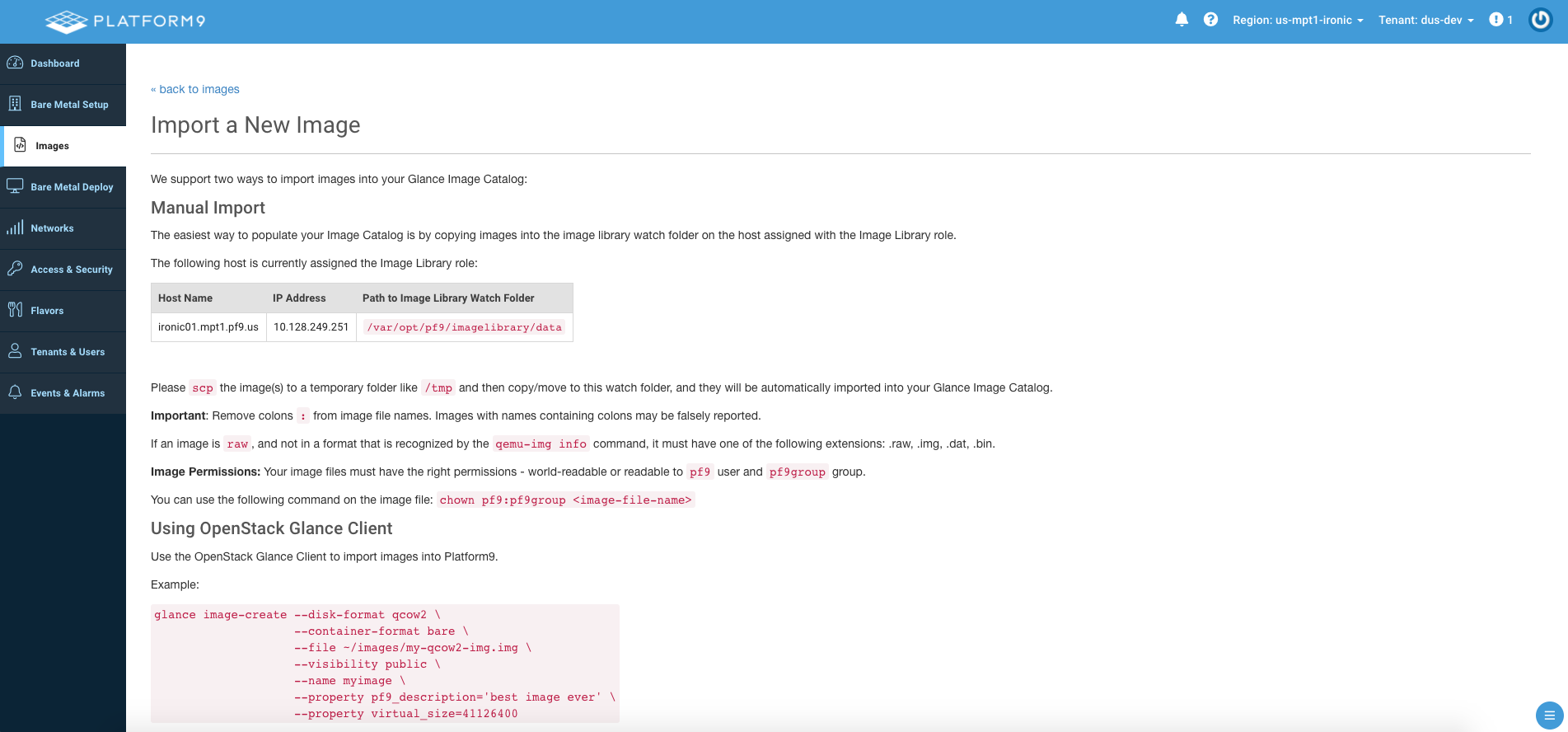Click the pf9group code snippet
1568x732 pixels.
point(798,472)
